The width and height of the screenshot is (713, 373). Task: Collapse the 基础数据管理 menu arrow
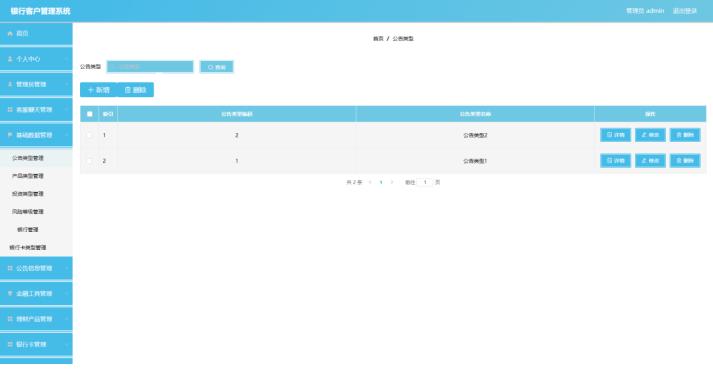click(66, 135)
